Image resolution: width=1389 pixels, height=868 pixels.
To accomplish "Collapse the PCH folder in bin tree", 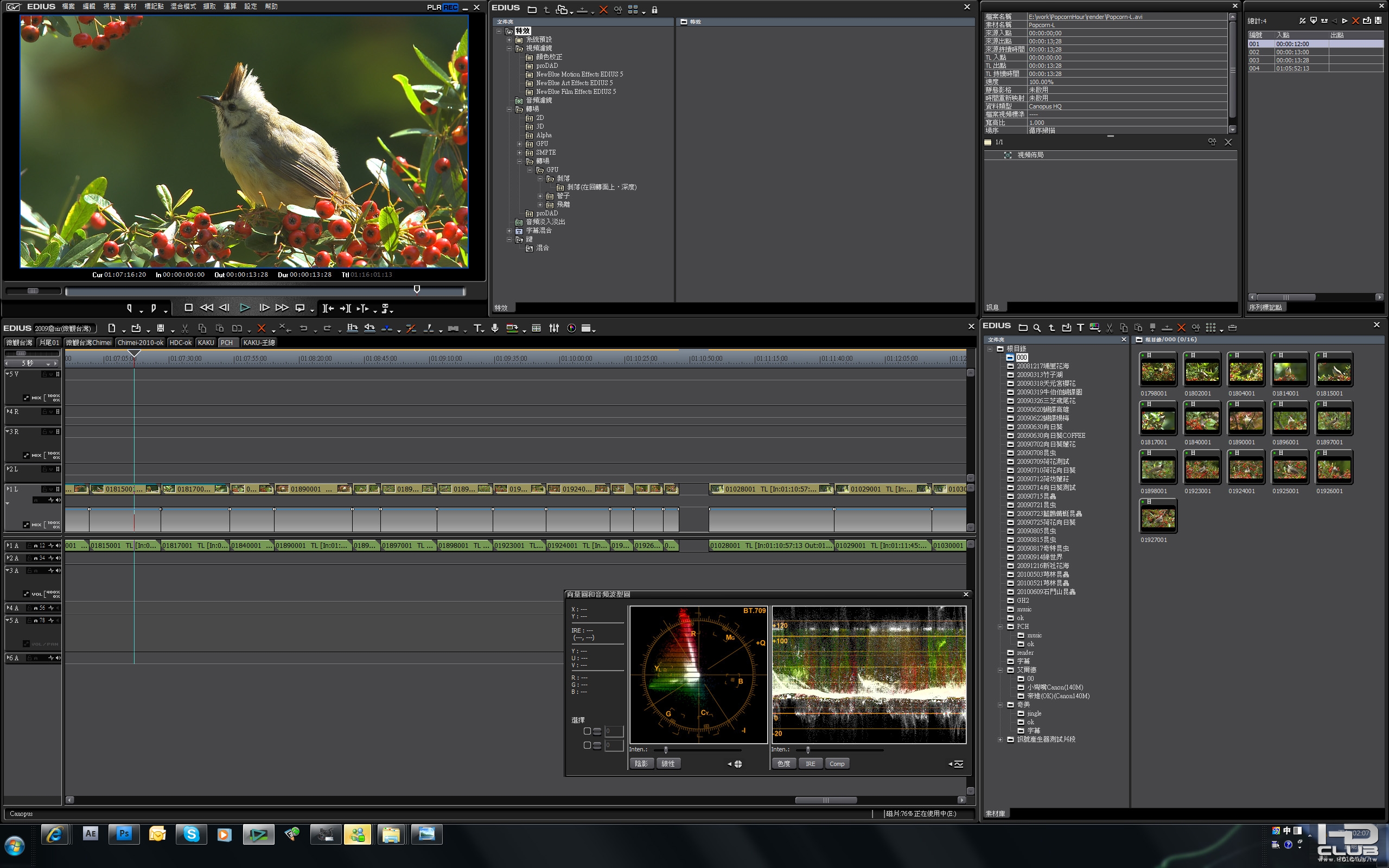I will point(1001,627).
